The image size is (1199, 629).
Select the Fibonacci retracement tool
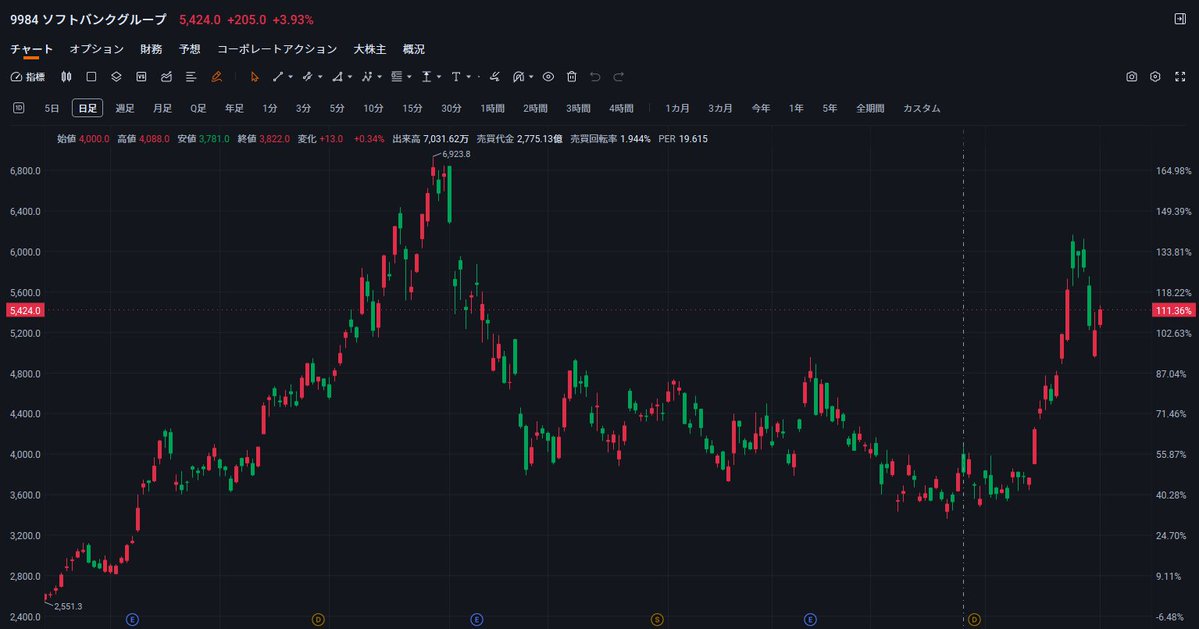[x=396, y=76]
